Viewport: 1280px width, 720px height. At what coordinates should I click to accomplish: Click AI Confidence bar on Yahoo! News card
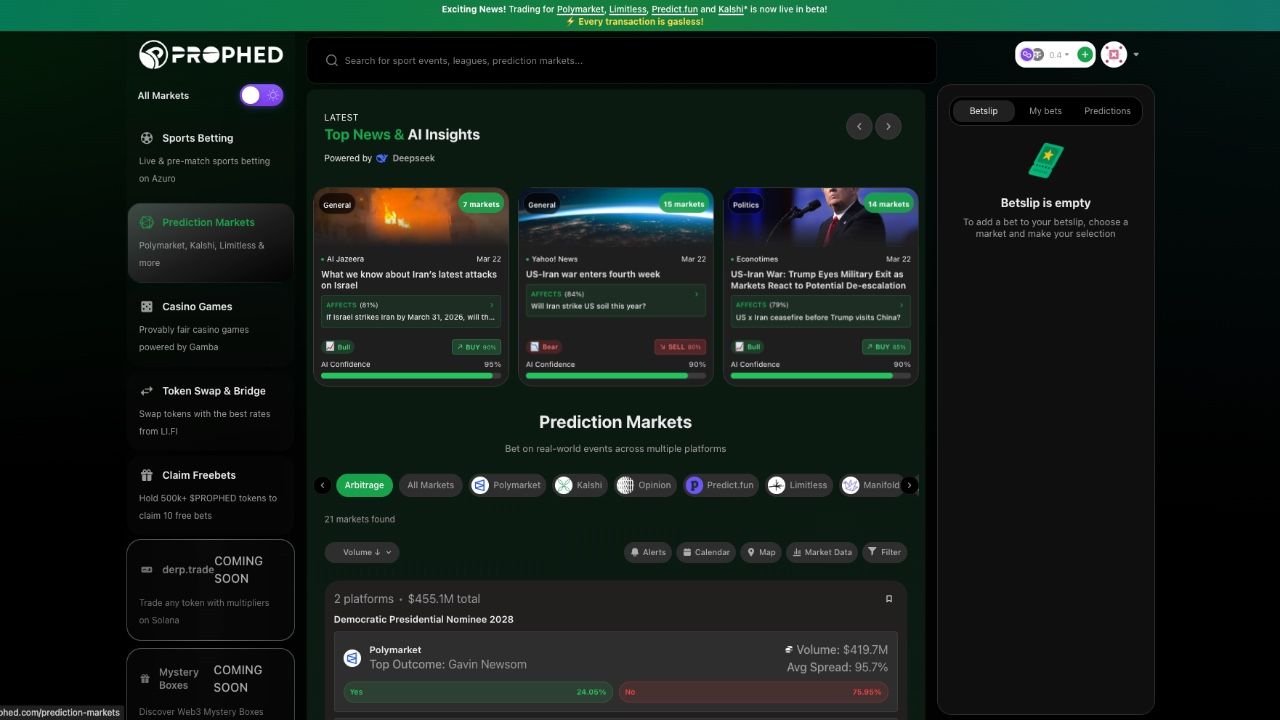pyautogui.click(x=616, y=376)
